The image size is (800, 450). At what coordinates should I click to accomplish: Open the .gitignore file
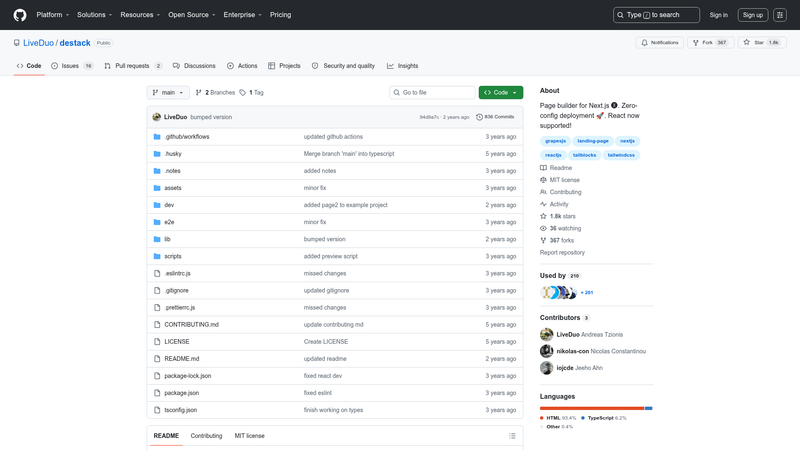[x=177, y=290]
